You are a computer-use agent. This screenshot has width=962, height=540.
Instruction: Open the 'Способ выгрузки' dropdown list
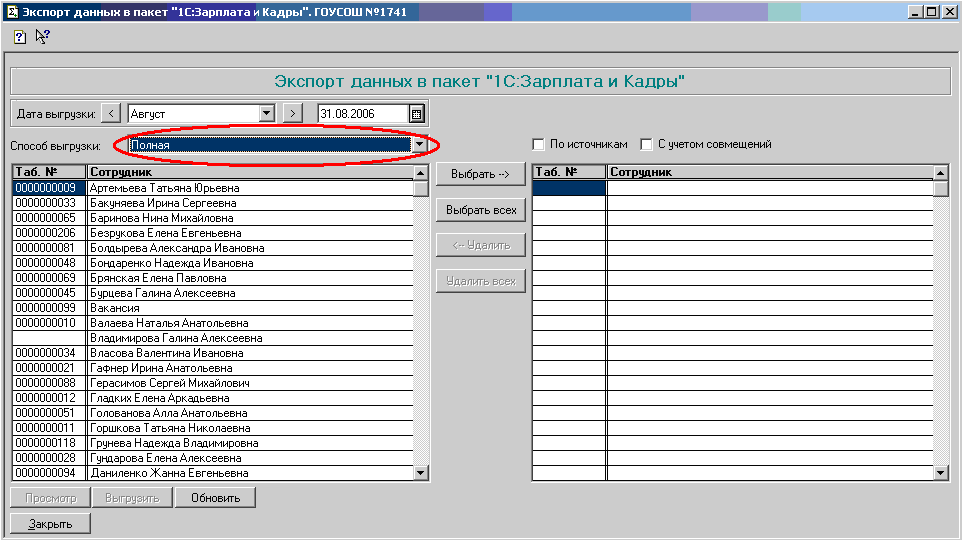(420, 145)
